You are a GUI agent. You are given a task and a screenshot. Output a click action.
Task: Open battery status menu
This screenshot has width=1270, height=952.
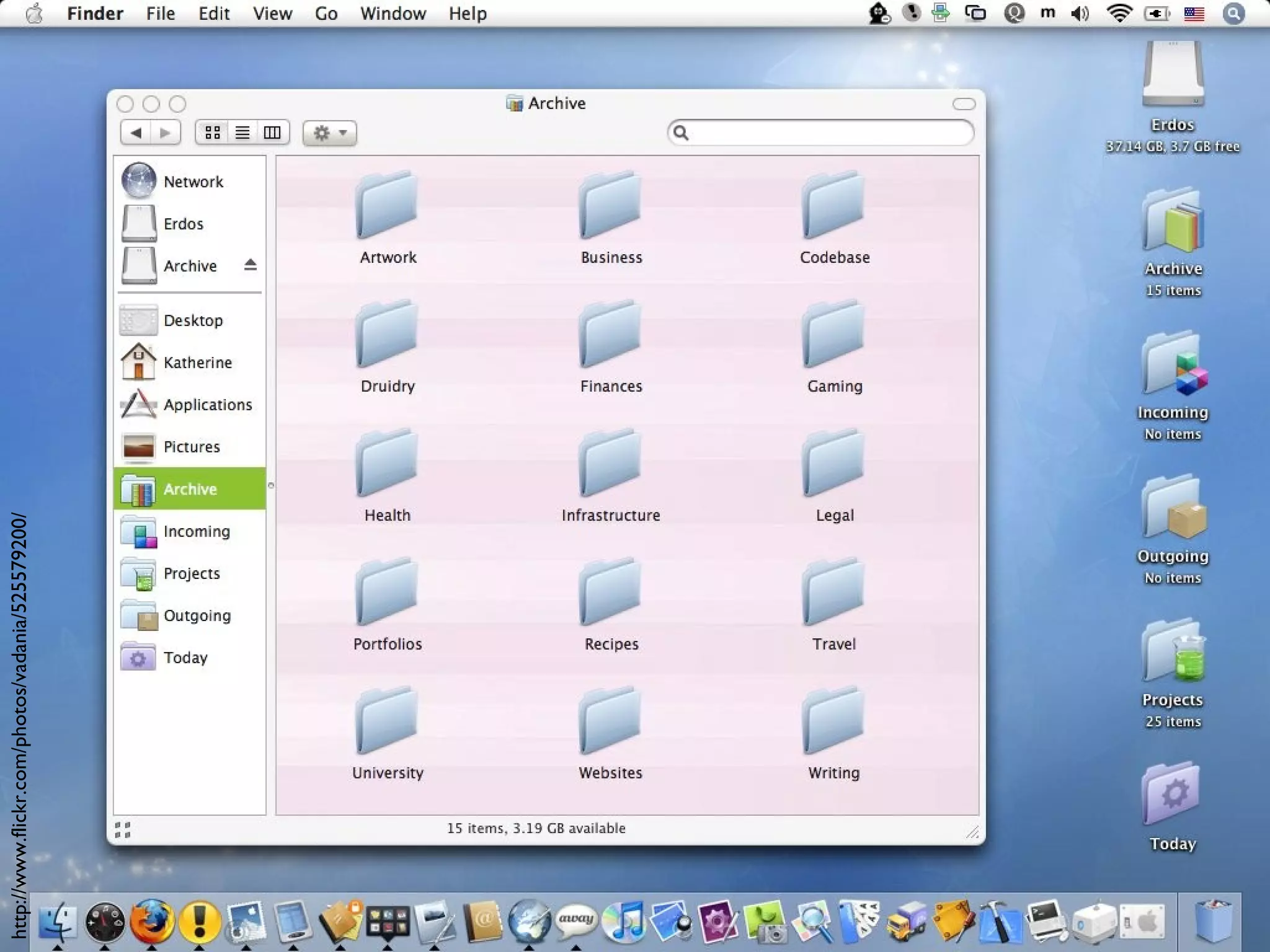[1157, 13]
